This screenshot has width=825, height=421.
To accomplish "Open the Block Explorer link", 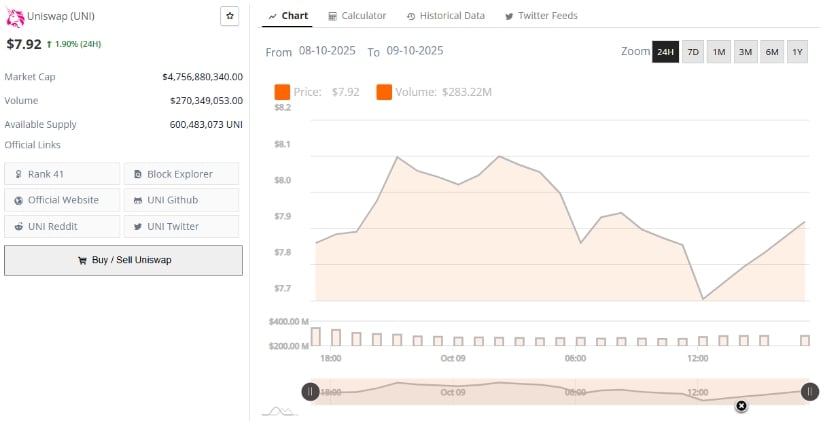I will click(x=181, y=174).
